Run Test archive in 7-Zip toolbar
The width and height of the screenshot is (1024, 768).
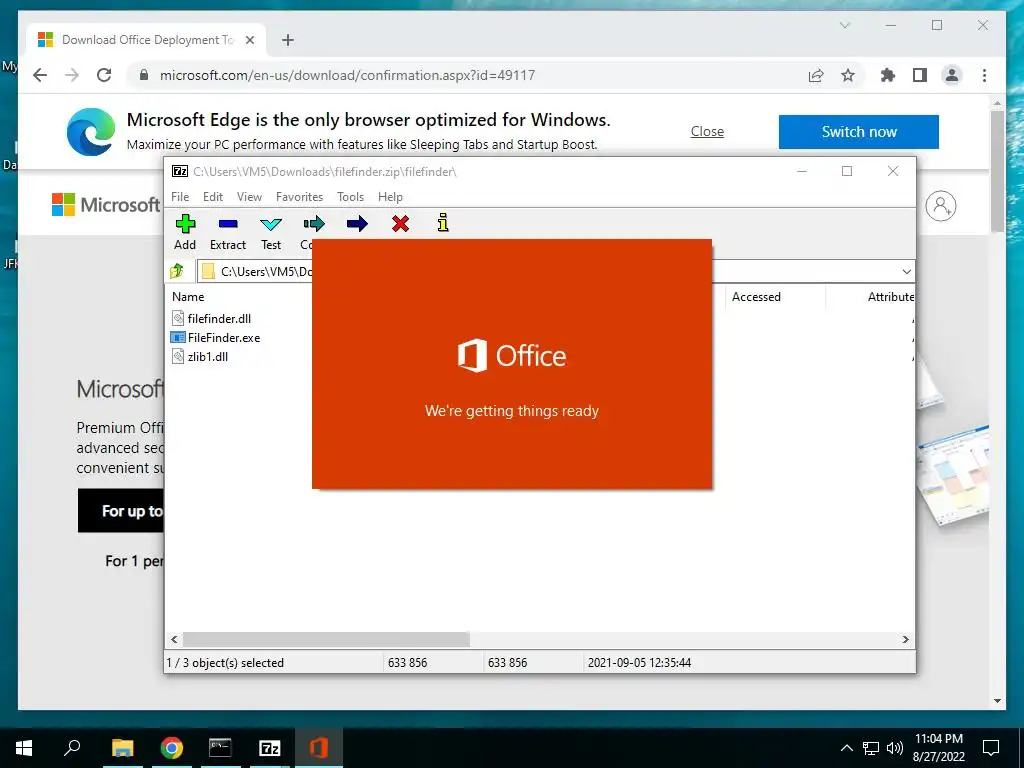coord(270,224)
